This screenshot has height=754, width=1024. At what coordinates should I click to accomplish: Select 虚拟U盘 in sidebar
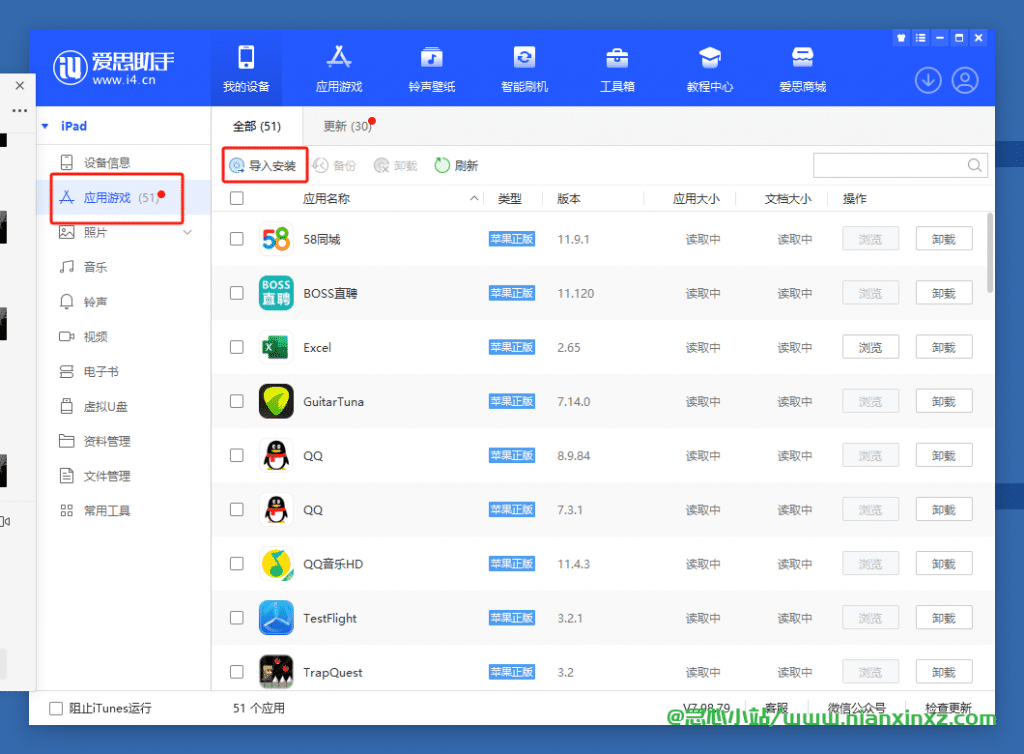click(105, 407)
